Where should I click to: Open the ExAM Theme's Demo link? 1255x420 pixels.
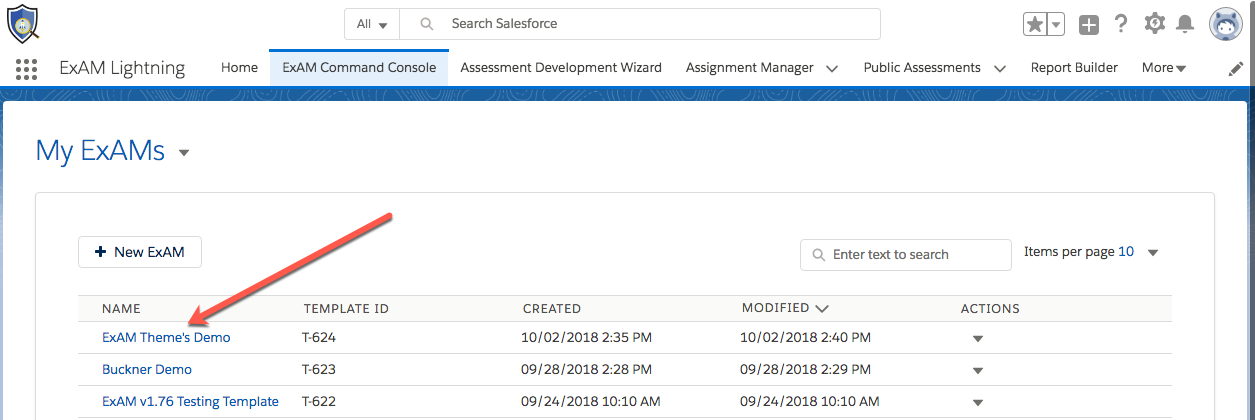tap(166, 338)
